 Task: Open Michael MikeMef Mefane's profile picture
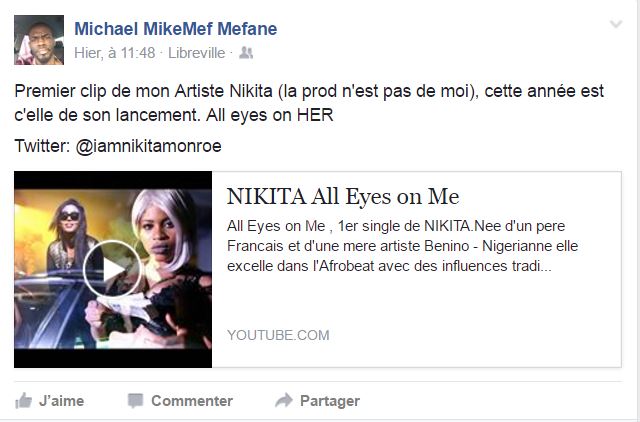click(x=38, y=40)
